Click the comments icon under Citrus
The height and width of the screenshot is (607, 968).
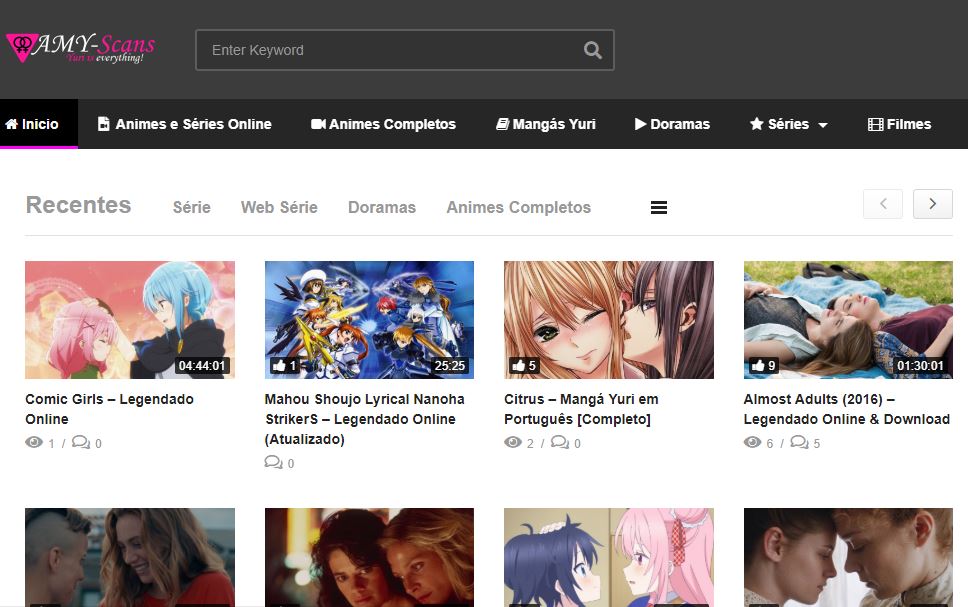click(560, 442)
